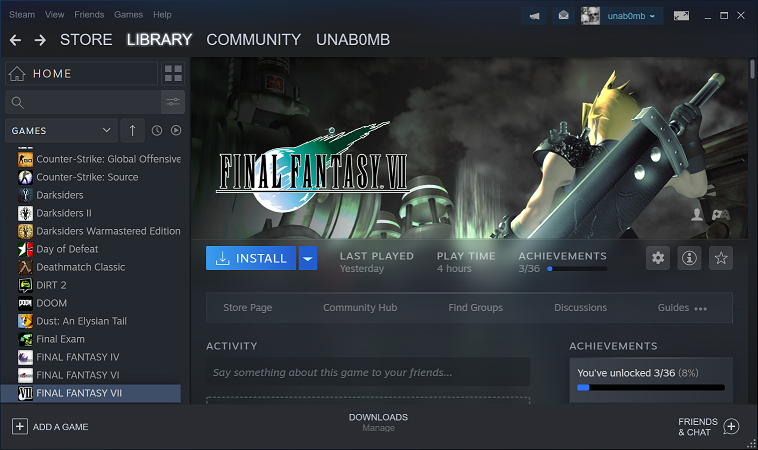
Task: Toggle ready-to-play games filter icon
Action: (x=176, y=131)
